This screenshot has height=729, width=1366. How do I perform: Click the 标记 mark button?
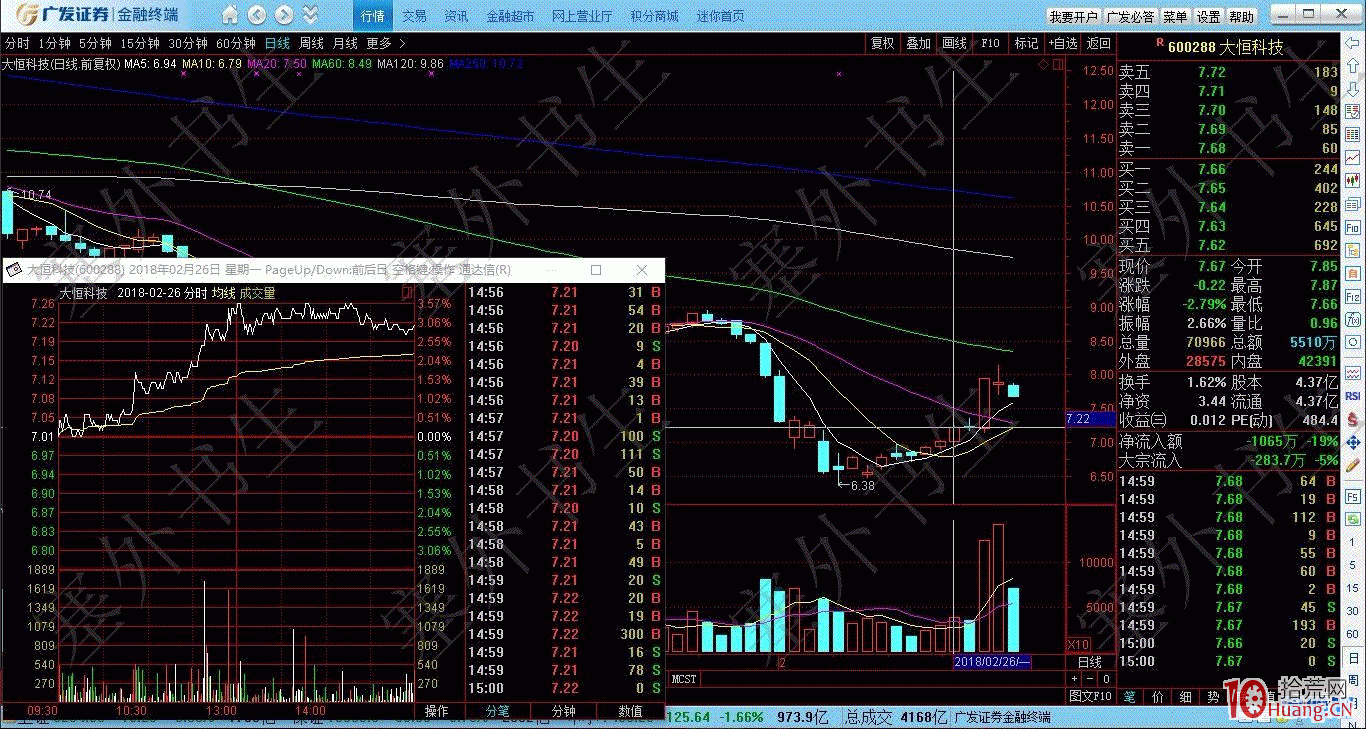1026,44
